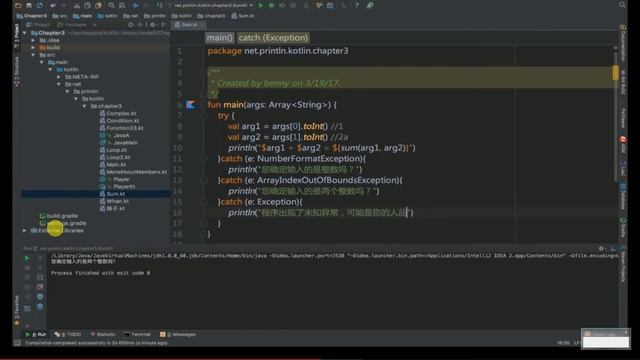Open When.kt in the project tree
640x360 pixels.
pyautogui.click(x=114, y=201)
